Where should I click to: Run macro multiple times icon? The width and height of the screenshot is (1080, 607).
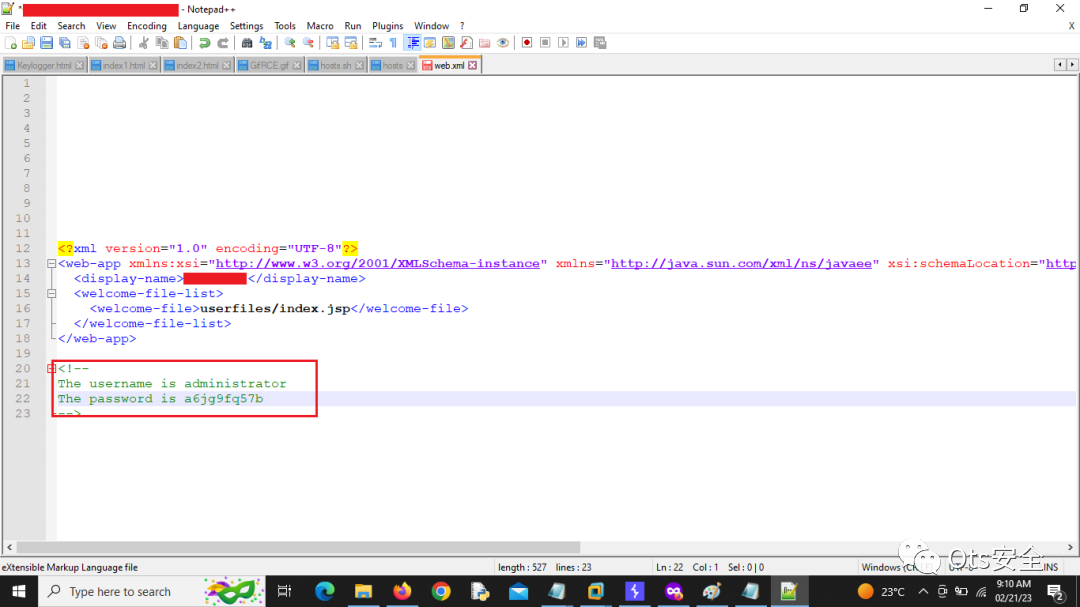pyautogui.click(x=581, y=43)
